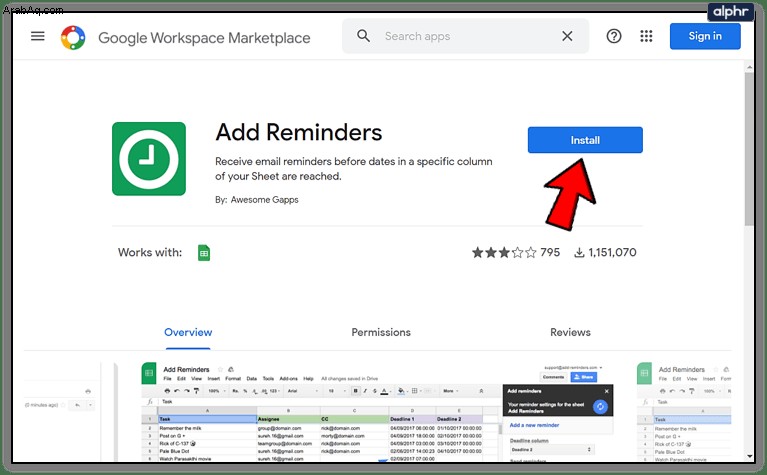Click the scrollbar down arrow

(750, 456)
